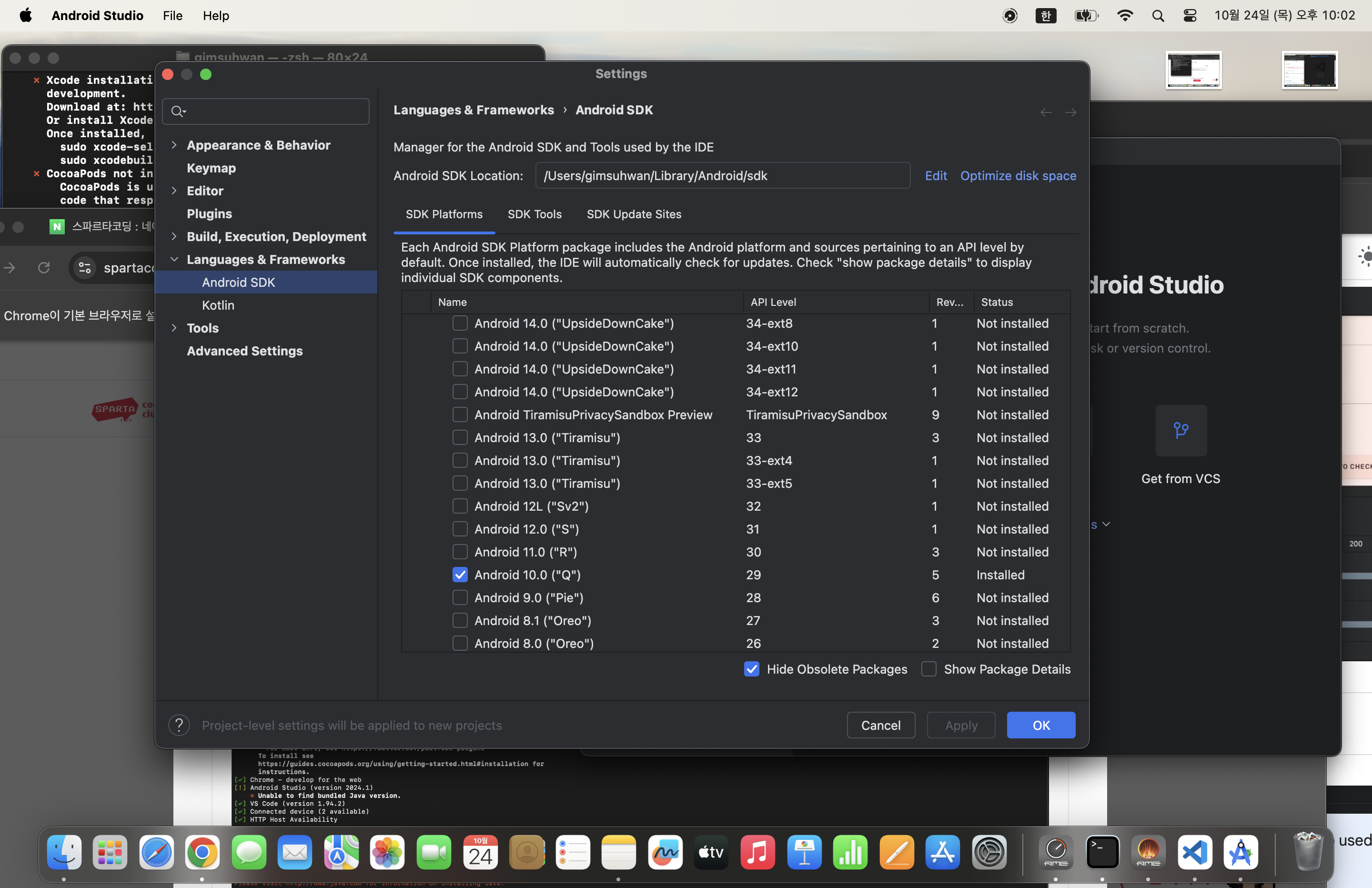Check Android 14.0 with API level 34-ext8
This screenshot has height=888, width=1372.
[460, 323]
